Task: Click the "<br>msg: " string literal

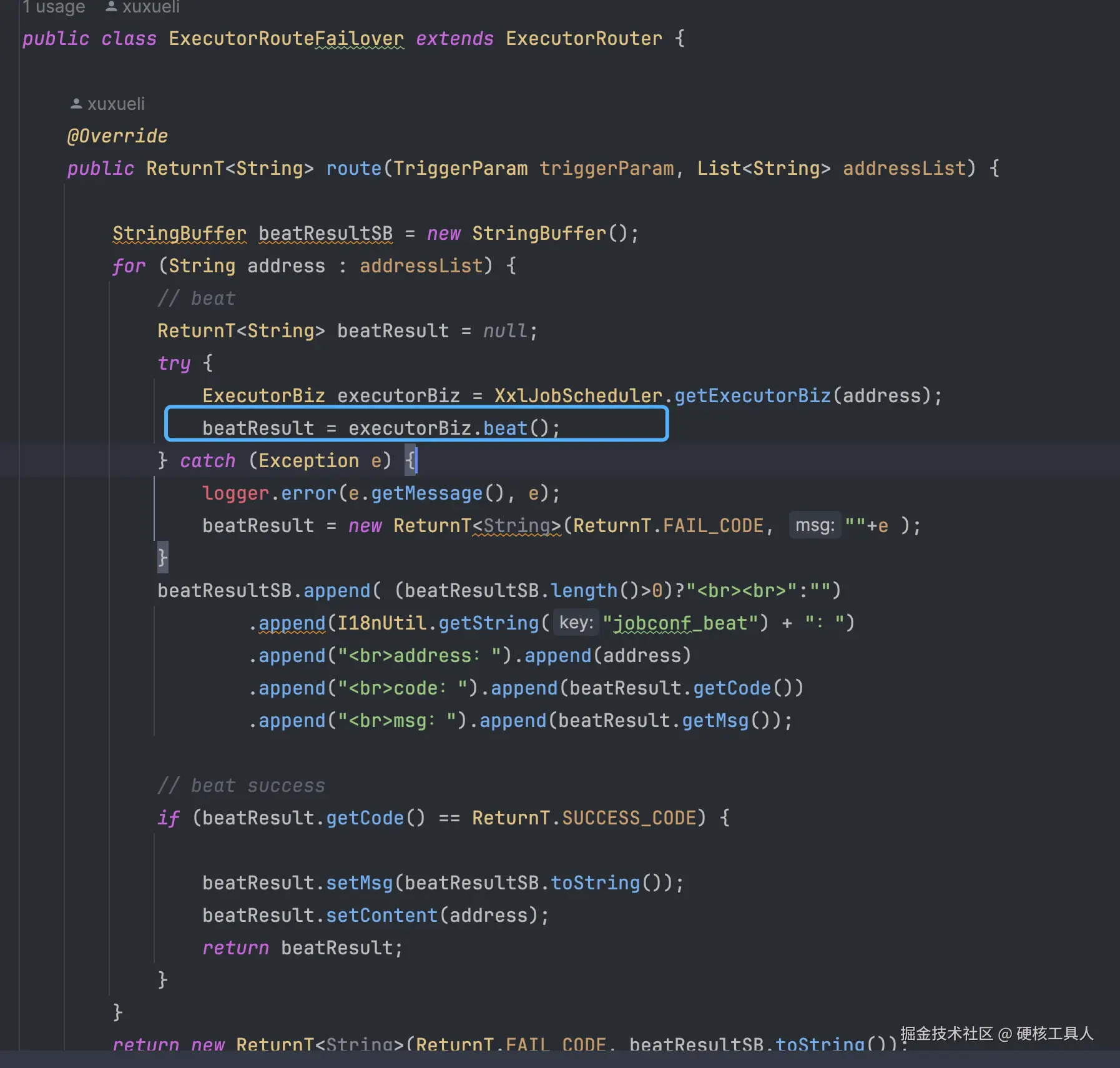Action: [398, 721]
